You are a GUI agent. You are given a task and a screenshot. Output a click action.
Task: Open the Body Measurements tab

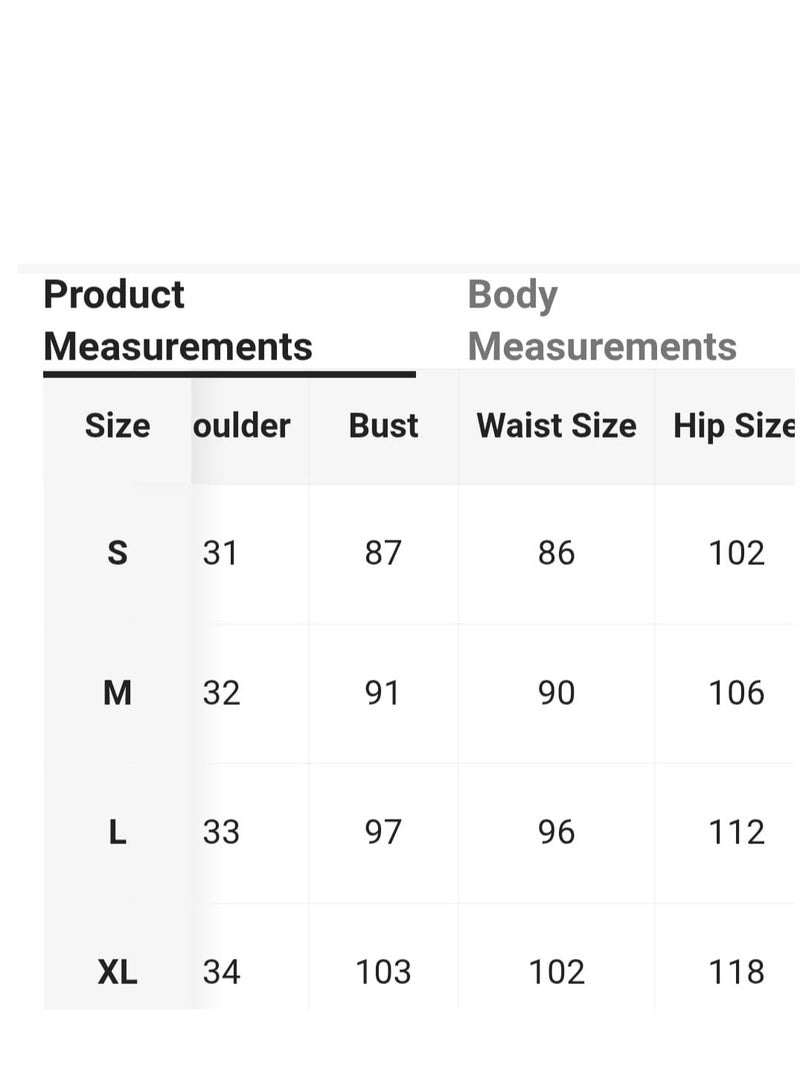pyautogui.click(x=602, y=320)
